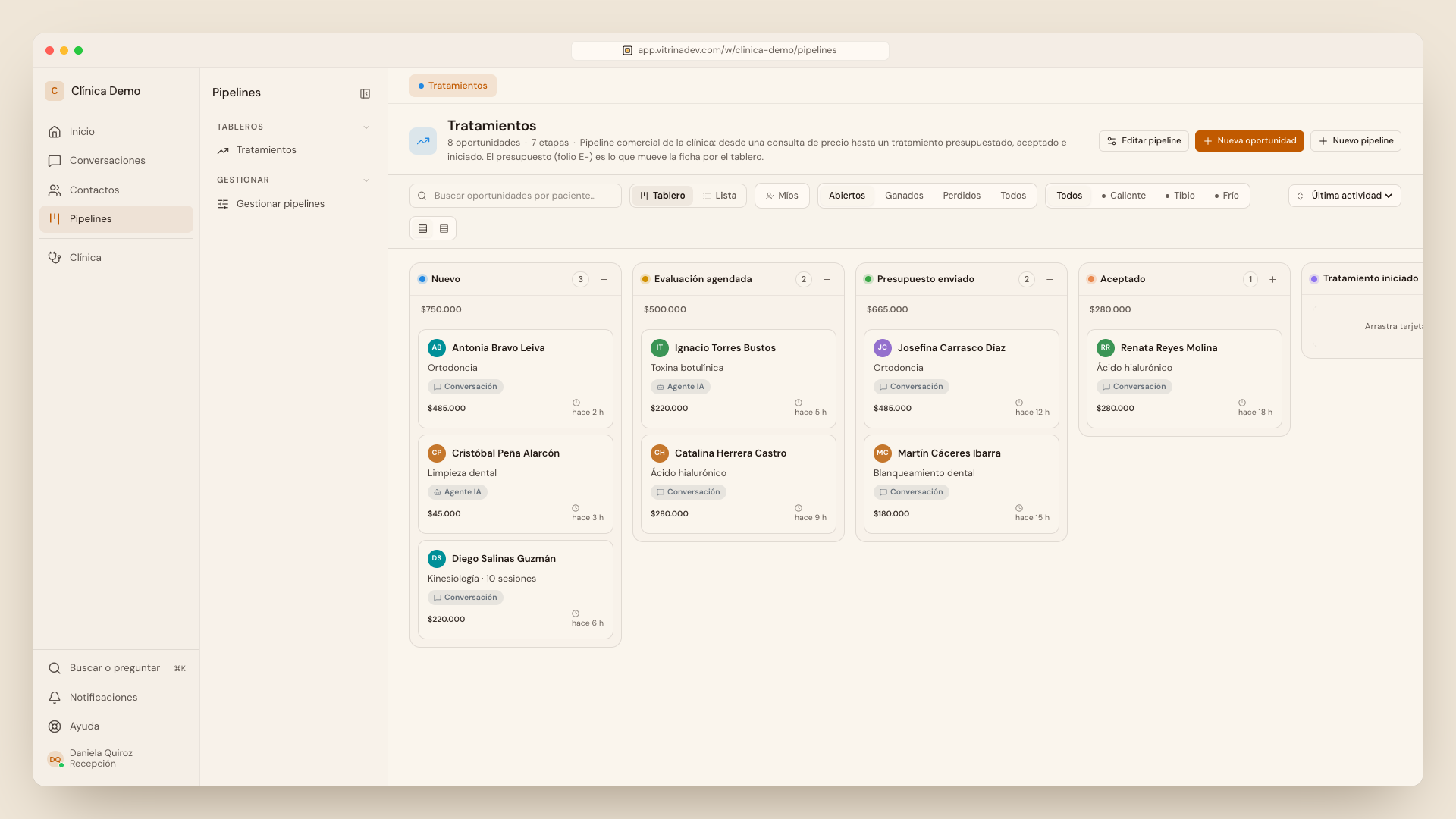Collapse the GESTIONAR section

point(366,180)
